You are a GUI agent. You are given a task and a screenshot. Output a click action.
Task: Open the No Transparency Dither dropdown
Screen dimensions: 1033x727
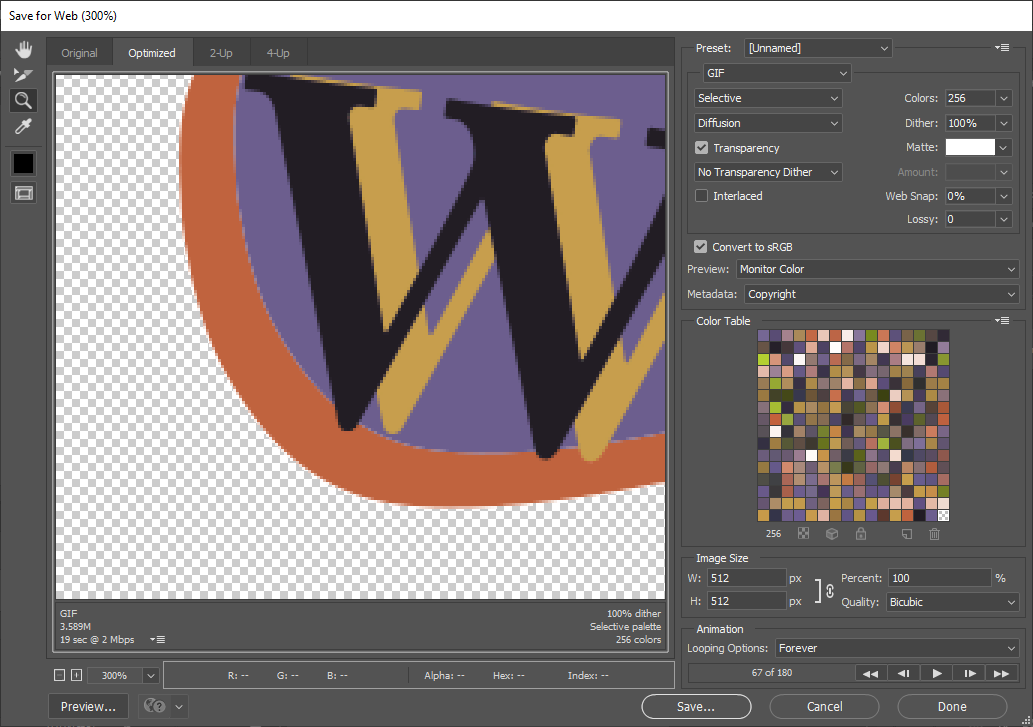click(x=768, y=172)
